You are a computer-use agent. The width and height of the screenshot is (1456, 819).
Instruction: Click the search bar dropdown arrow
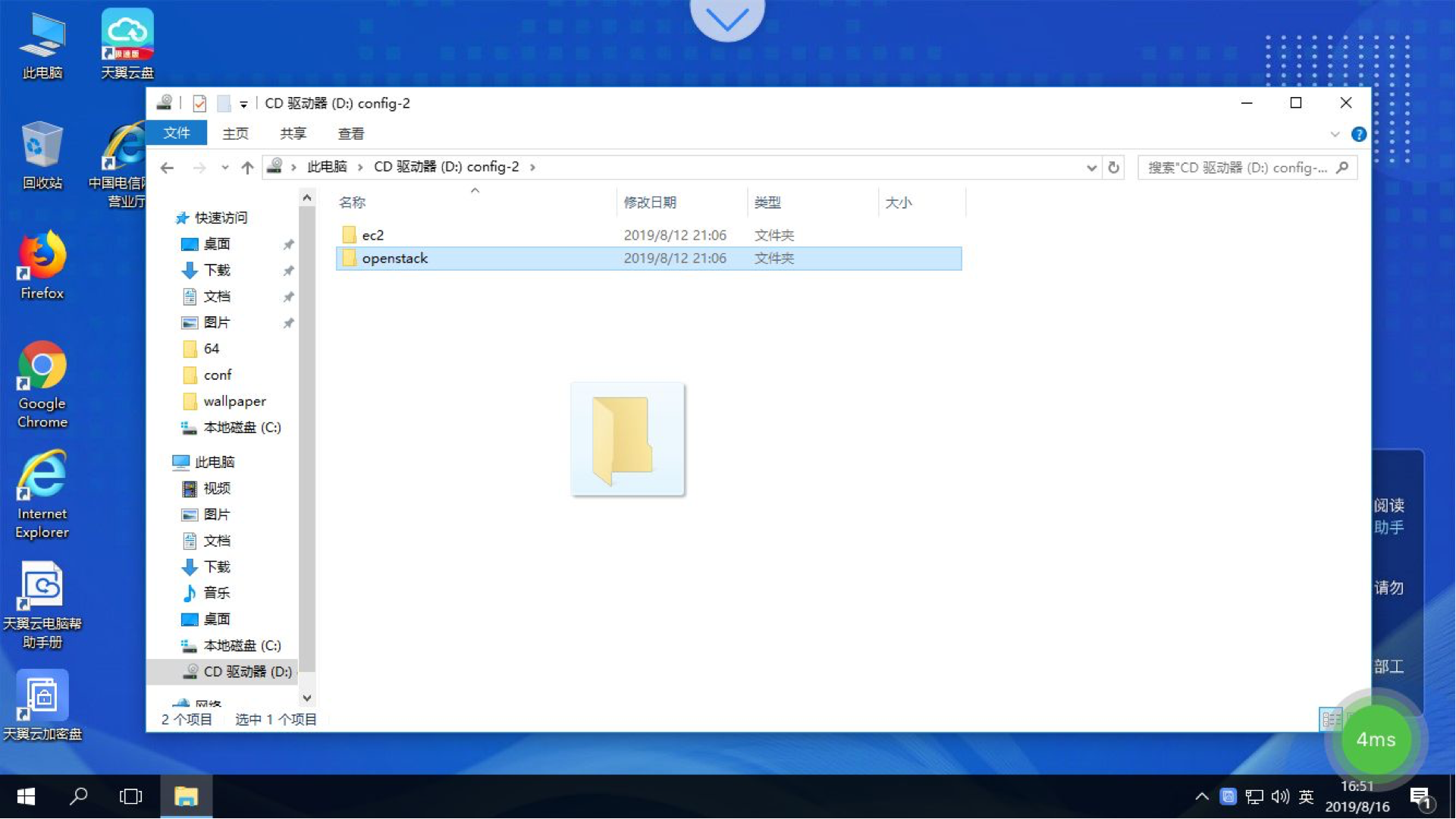tap(1091, 166)
